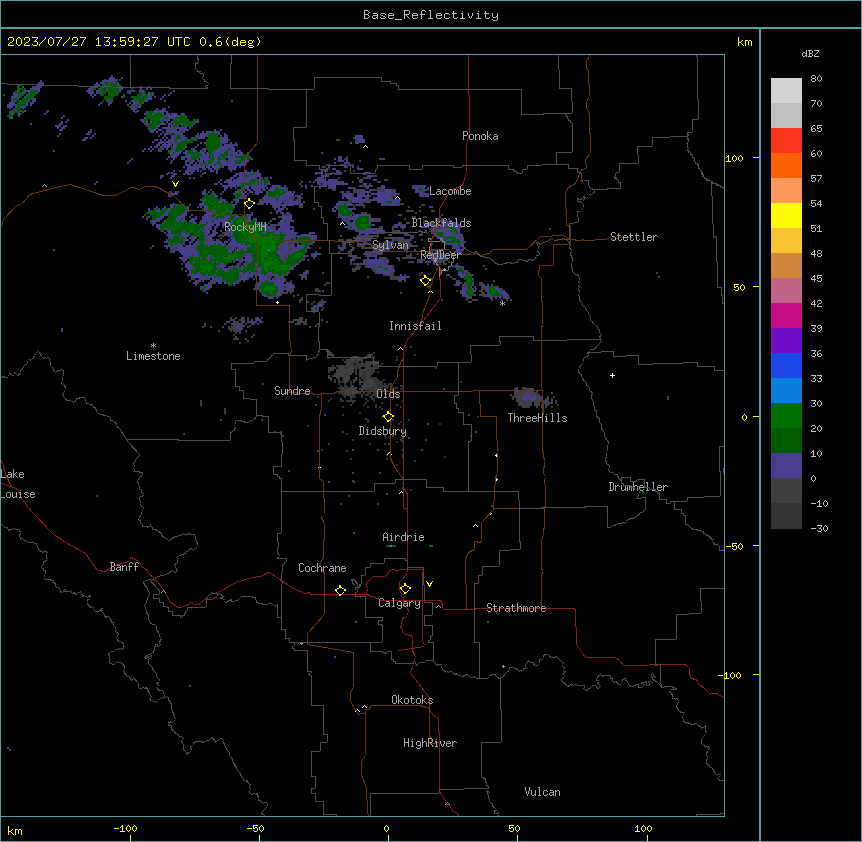Click the Lake Louise map label
Viewport: 862px width, 842px height.
coord(18,484)
